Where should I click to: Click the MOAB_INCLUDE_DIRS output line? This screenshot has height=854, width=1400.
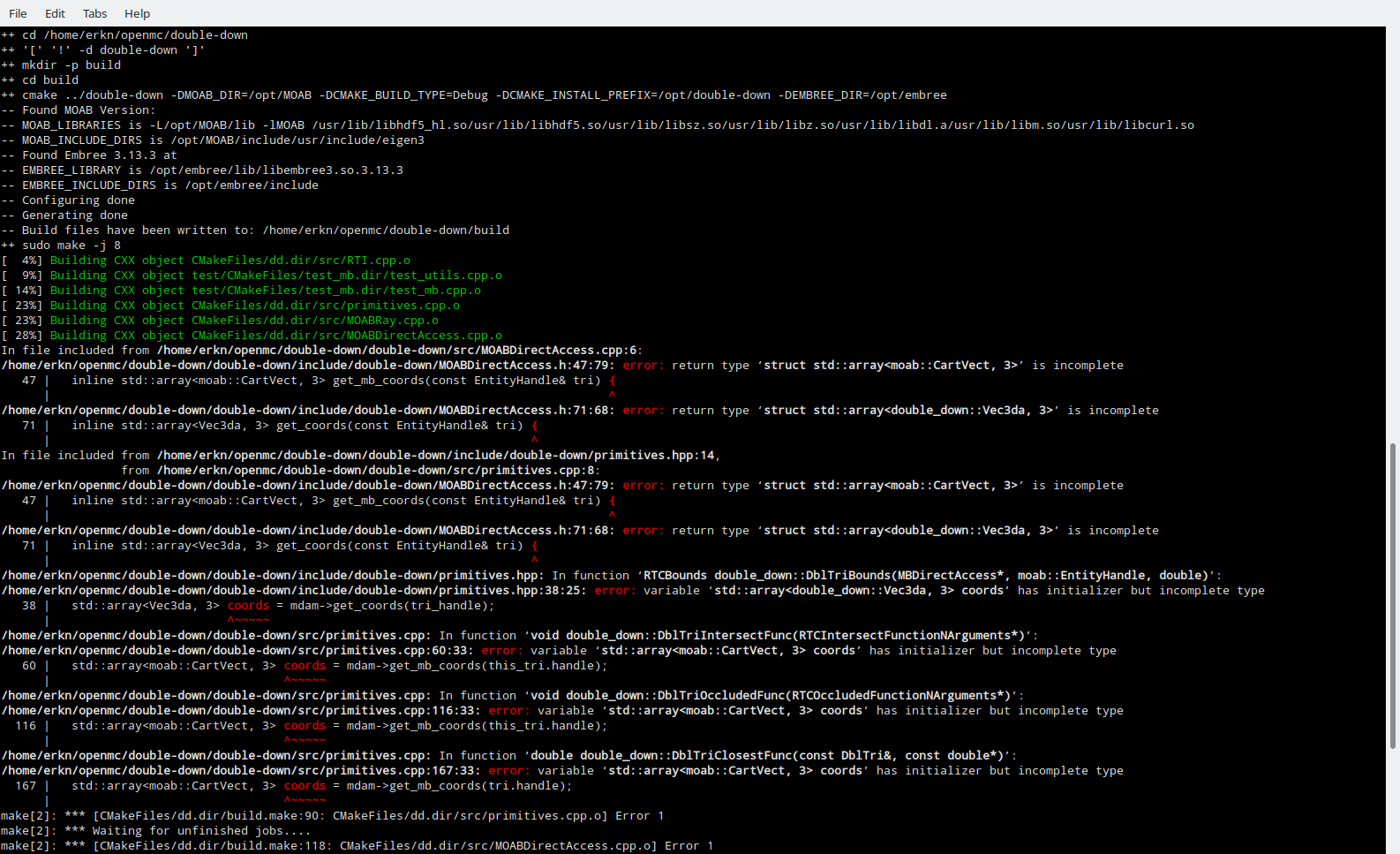point(213,140)
